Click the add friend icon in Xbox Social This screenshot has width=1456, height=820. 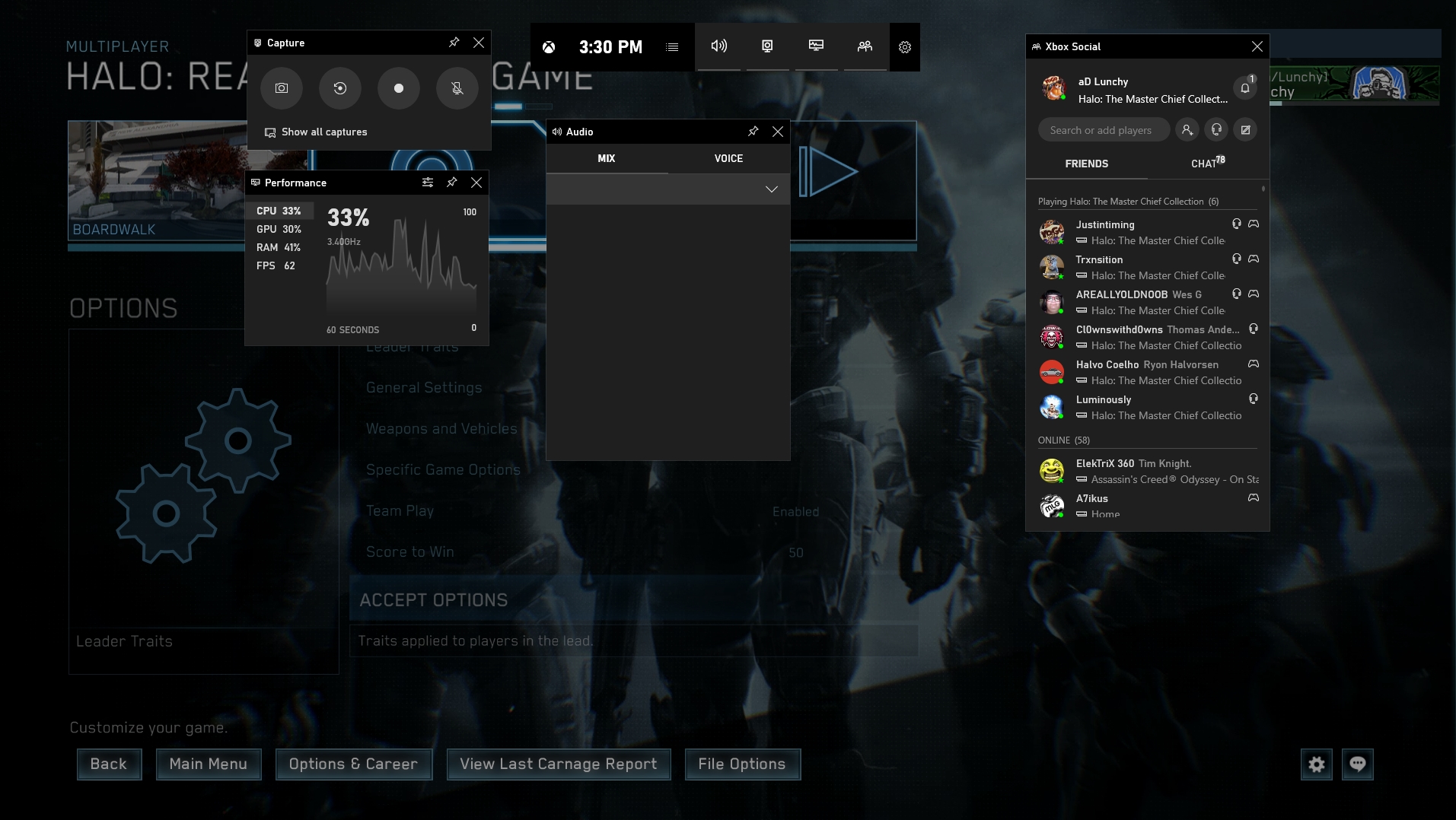click(1187, 130)
